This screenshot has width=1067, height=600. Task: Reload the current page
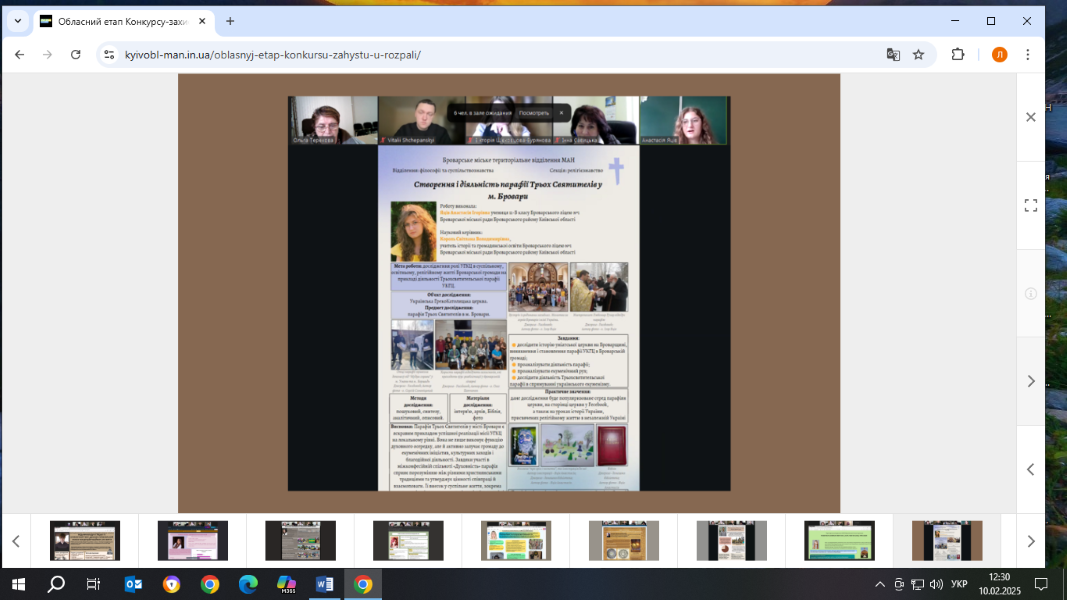point(76,55)
